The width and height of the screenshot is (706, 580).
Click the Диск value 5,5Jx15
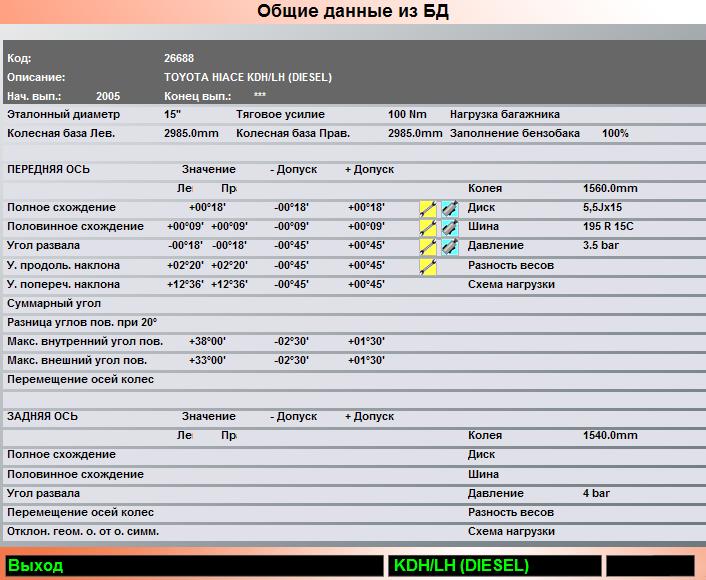602,207
